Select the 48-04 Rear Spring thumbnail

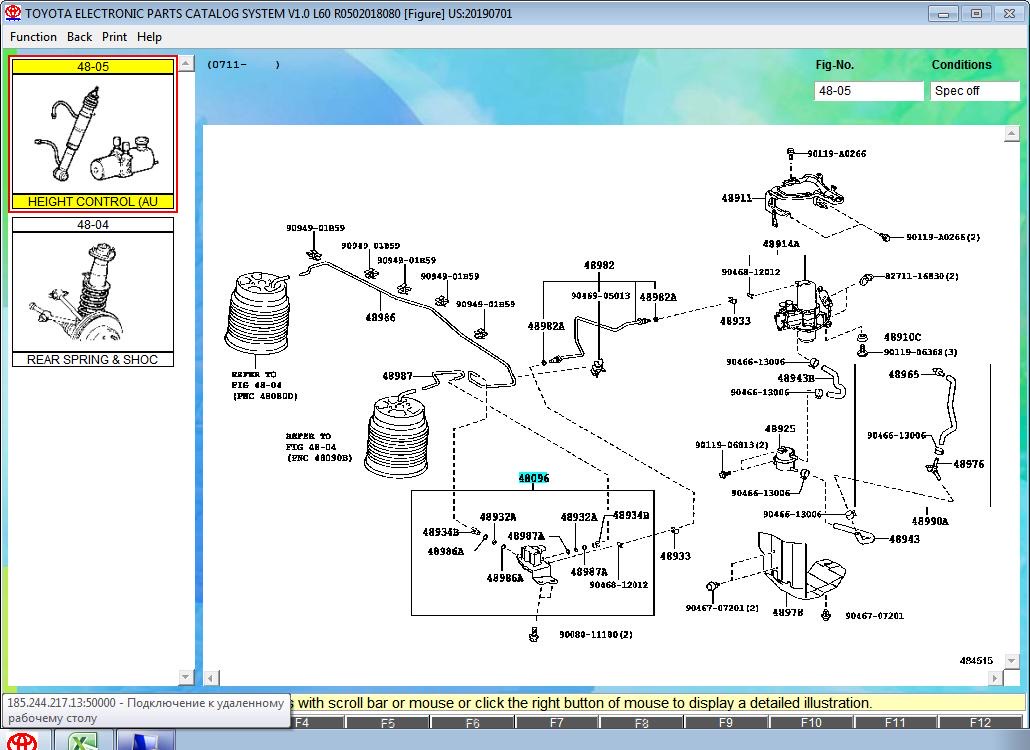click(94, 292)
